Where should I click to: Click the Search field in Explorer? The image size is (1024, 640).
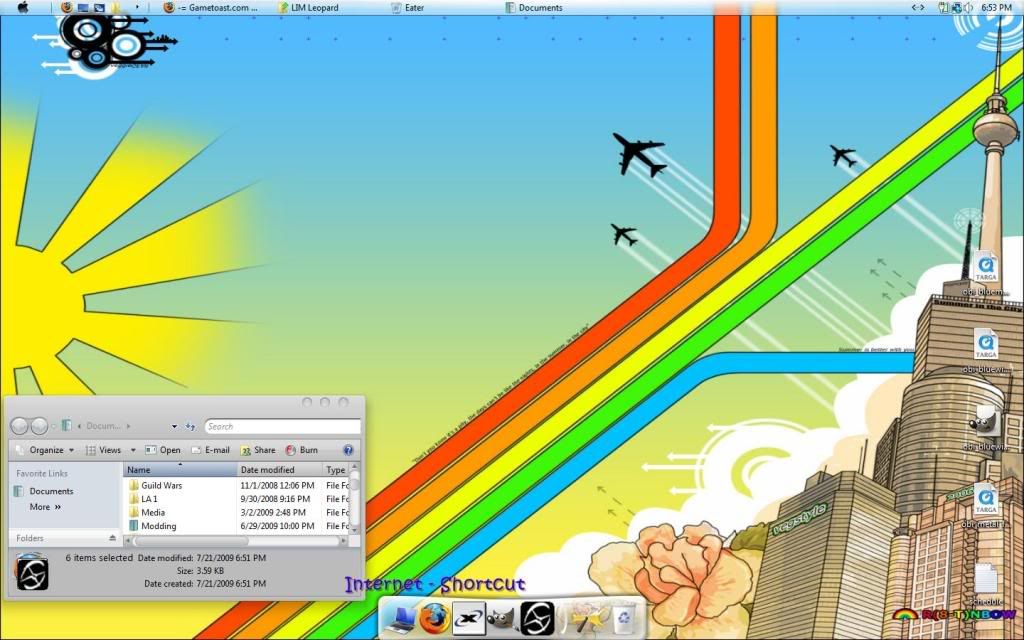[x=282, y=426]
